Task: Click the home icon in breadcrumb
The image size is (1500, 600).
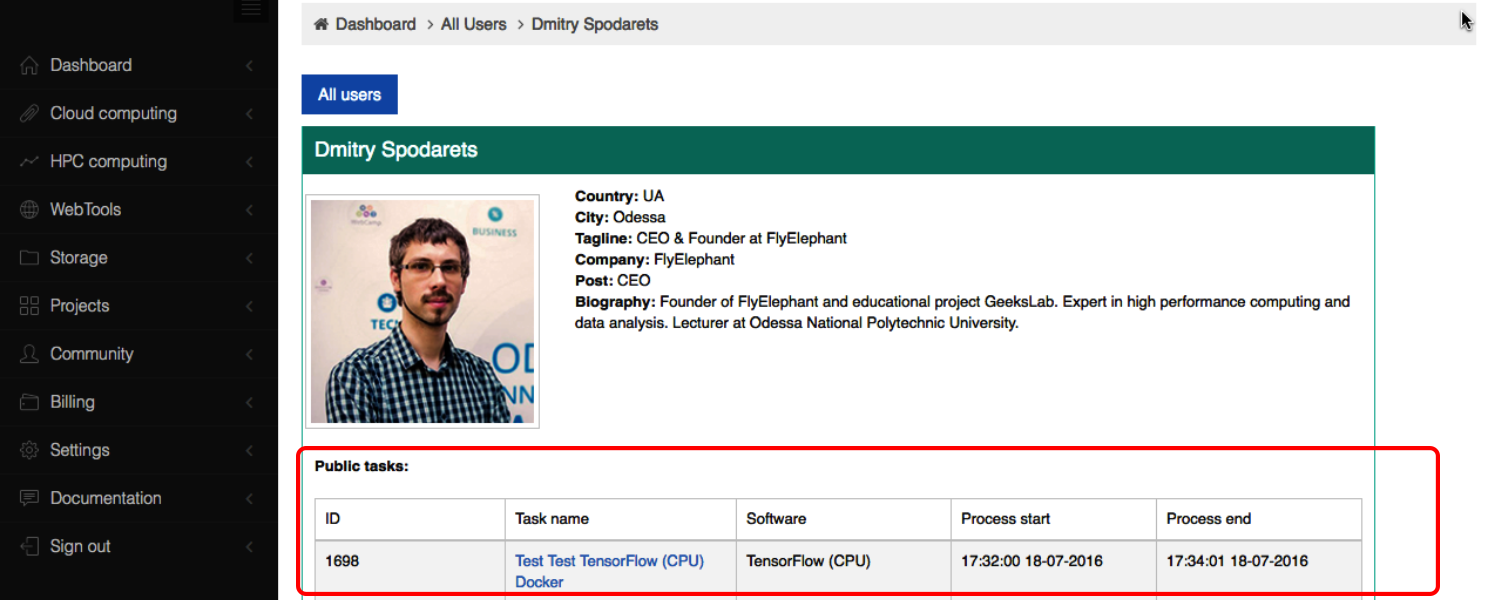Action: (321, 24)
